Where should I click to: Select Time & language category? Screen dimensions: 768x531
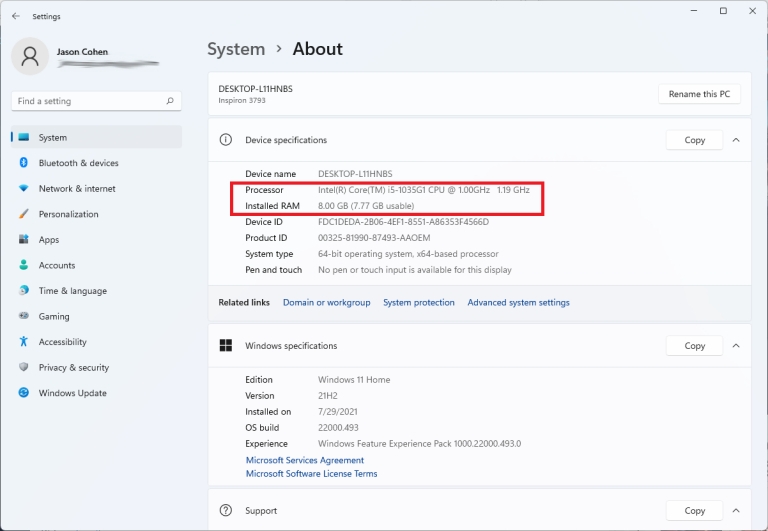(x=96, y=290)
